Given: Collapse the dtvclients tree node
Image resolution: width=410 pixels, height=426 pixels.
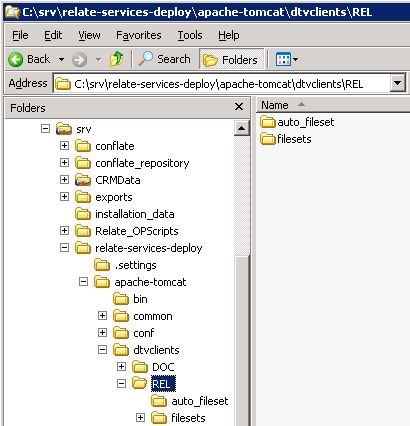Looking at the screenshot, I should point(102,349).
